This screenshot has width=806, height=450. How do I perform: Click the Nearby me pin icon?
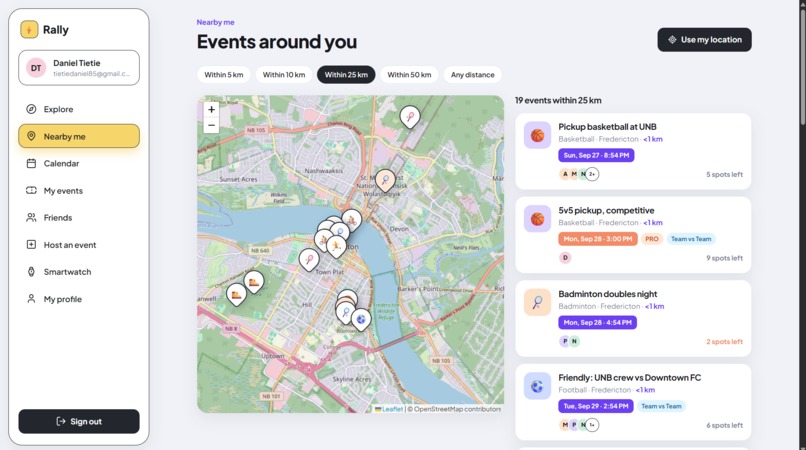click(x=31, y=136)
